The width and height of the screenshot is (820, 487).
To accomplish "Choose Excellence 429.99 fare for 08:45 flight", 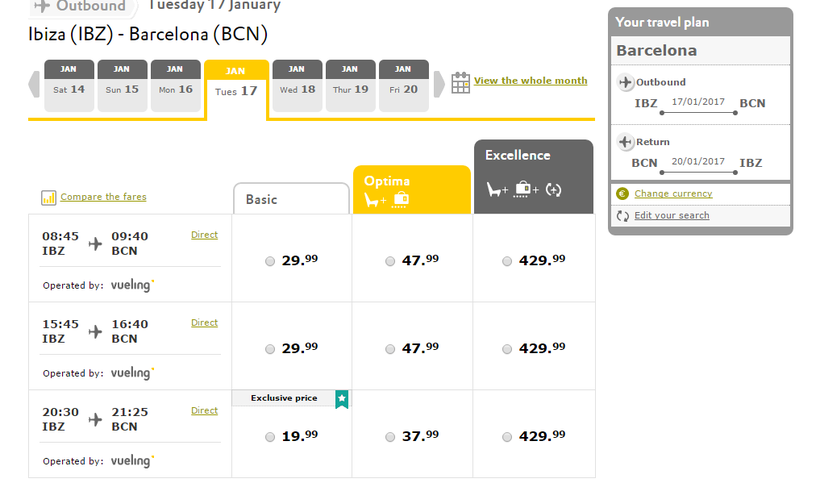I will (x=507, y=261).
